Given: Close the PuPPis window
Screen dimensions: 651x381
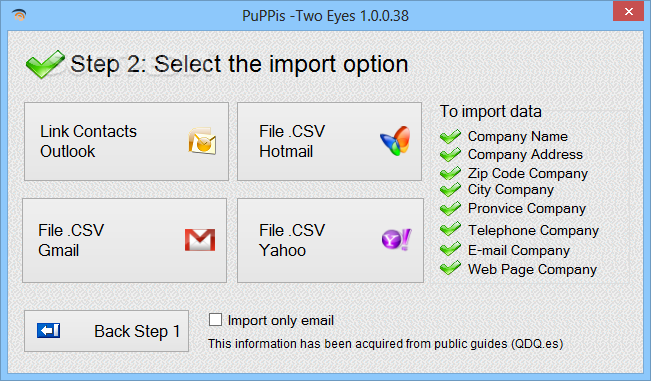Looking at the screenshot, I should tap(629, 11).
